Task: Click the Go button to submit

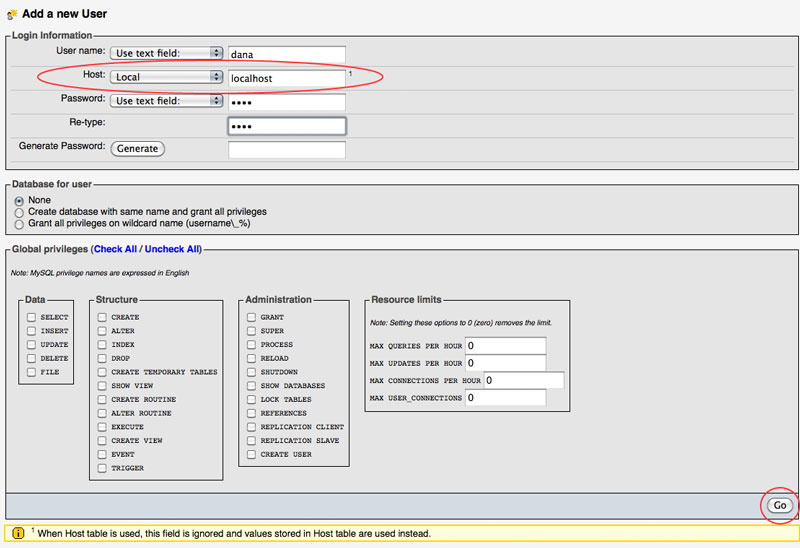Action: pos(780,506)
